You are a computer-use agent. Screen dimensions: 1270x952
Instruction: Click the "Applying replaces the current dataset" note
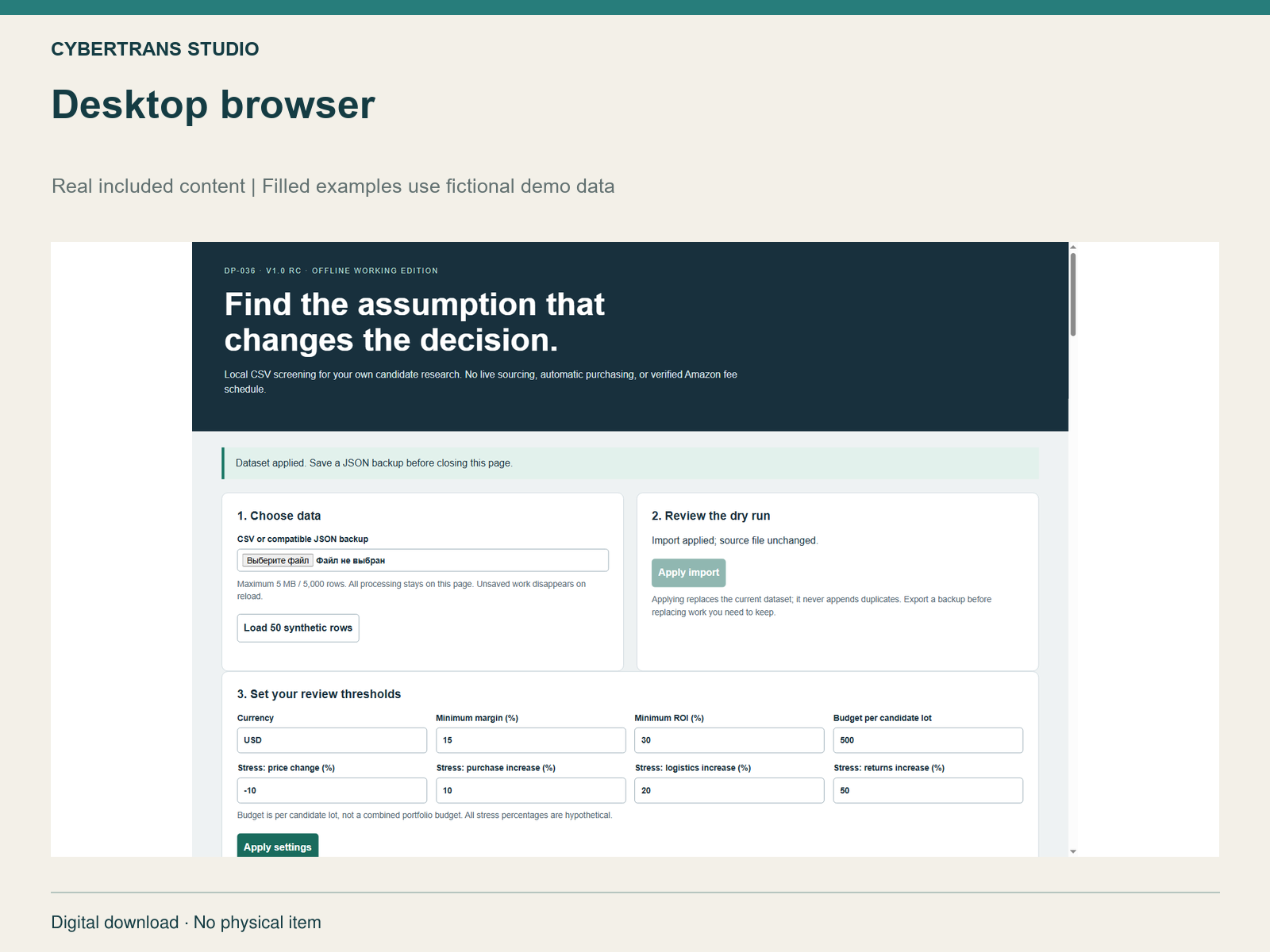(x=822, y=606)
